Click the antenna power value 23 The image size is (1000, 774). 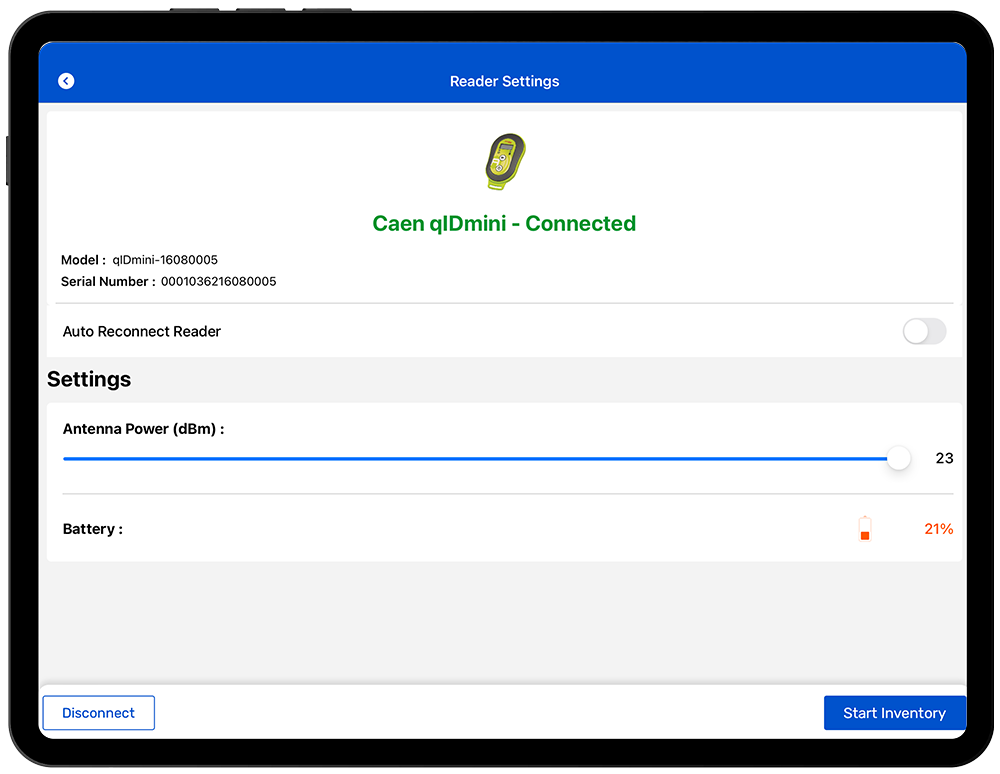click(x=944, y=459)
